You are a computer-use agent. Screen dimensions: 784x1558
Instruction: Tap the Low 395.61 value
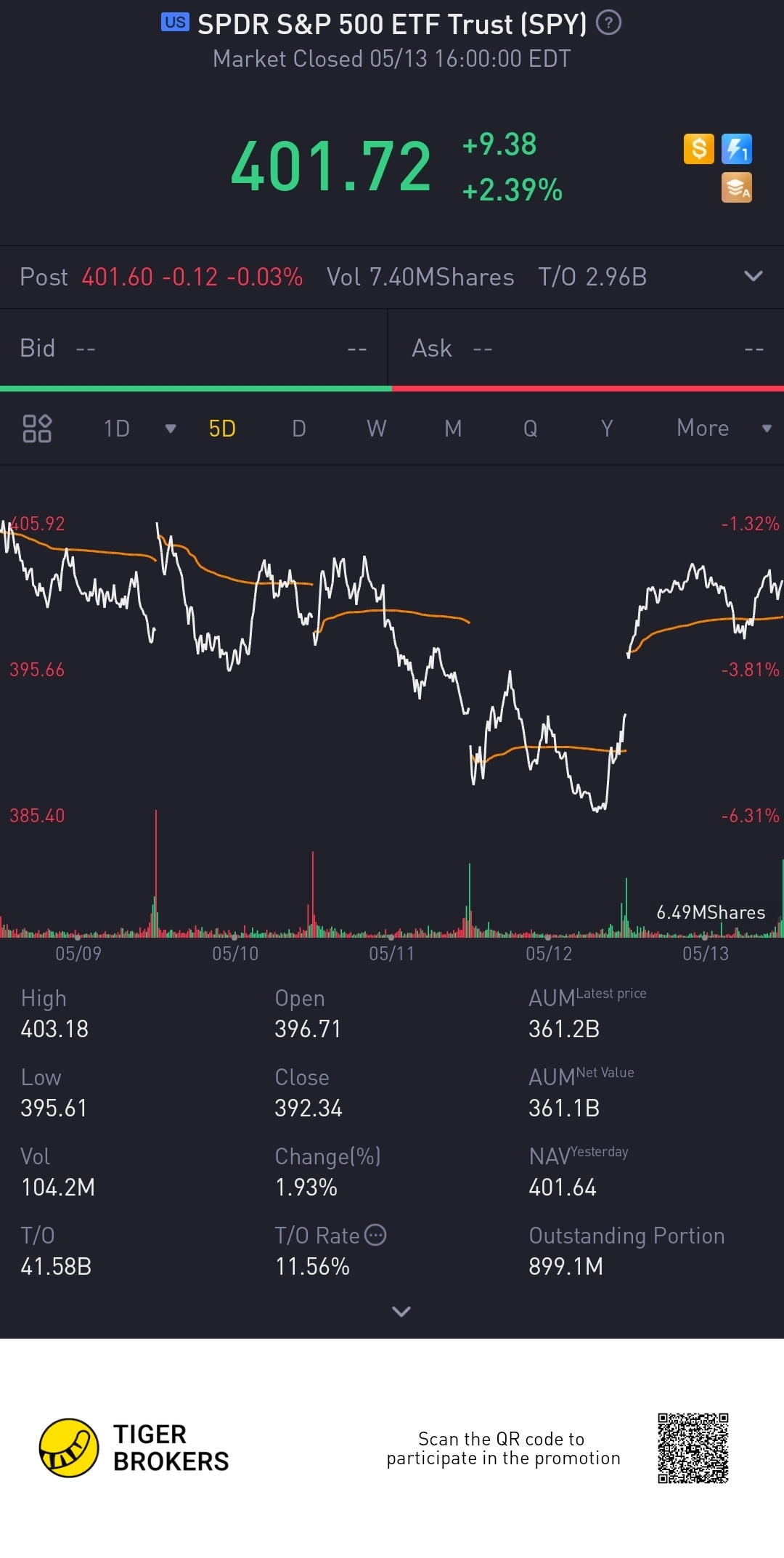pyautogui.click(x=54, y=1108)
